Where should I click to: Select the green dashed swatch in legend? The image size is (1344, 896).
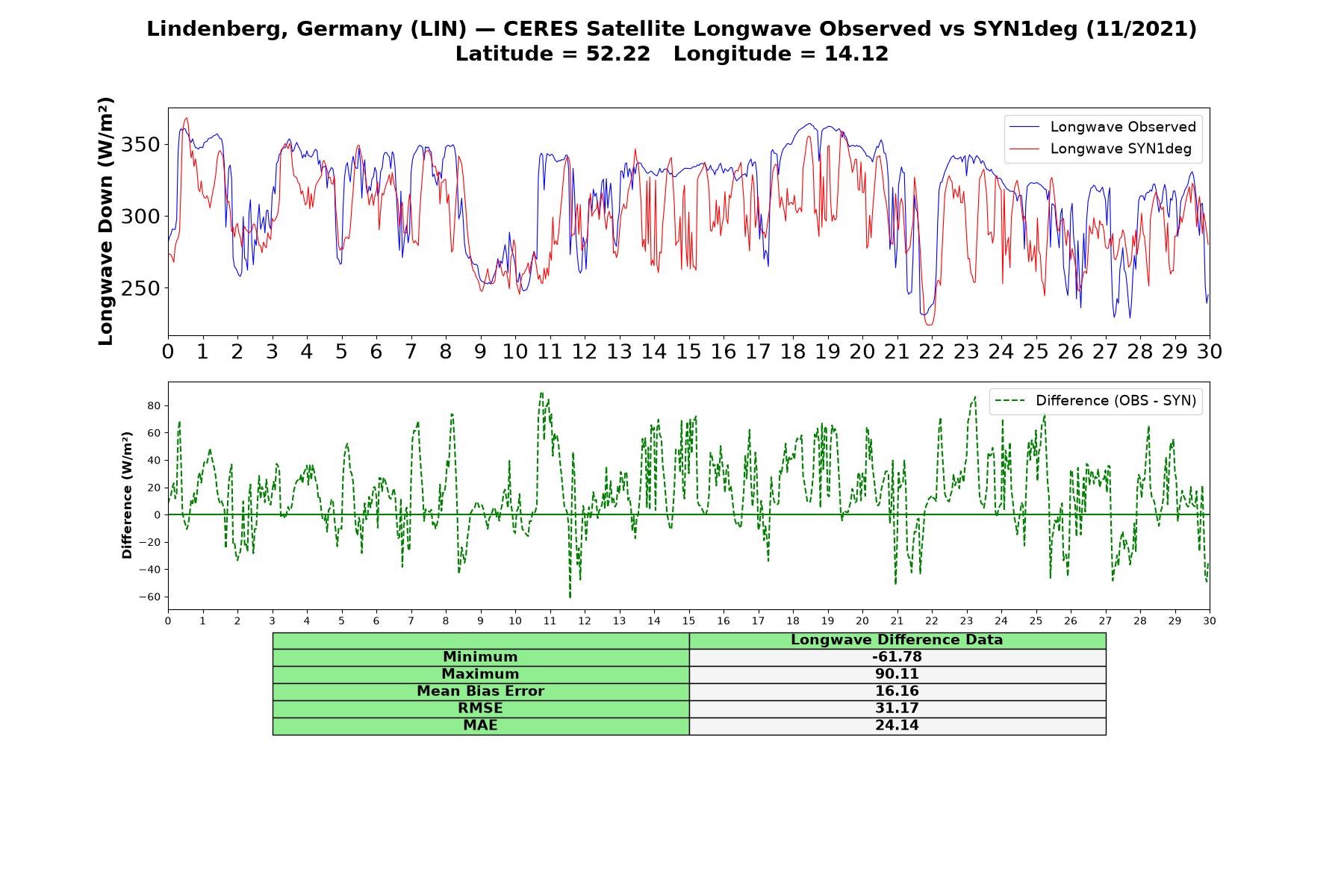(x=1009, y=401)
